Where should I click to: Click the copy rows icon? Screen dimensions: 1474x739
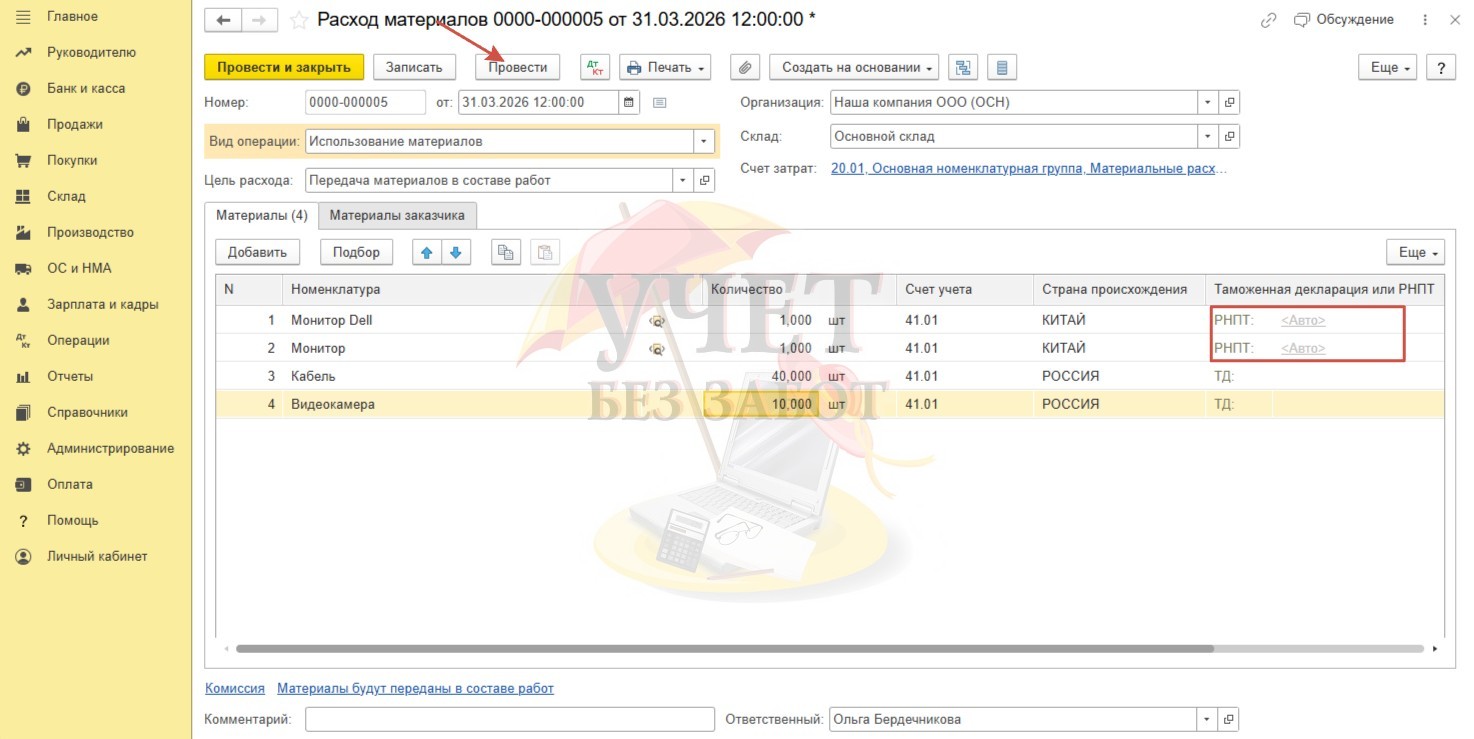click(506, 252)
